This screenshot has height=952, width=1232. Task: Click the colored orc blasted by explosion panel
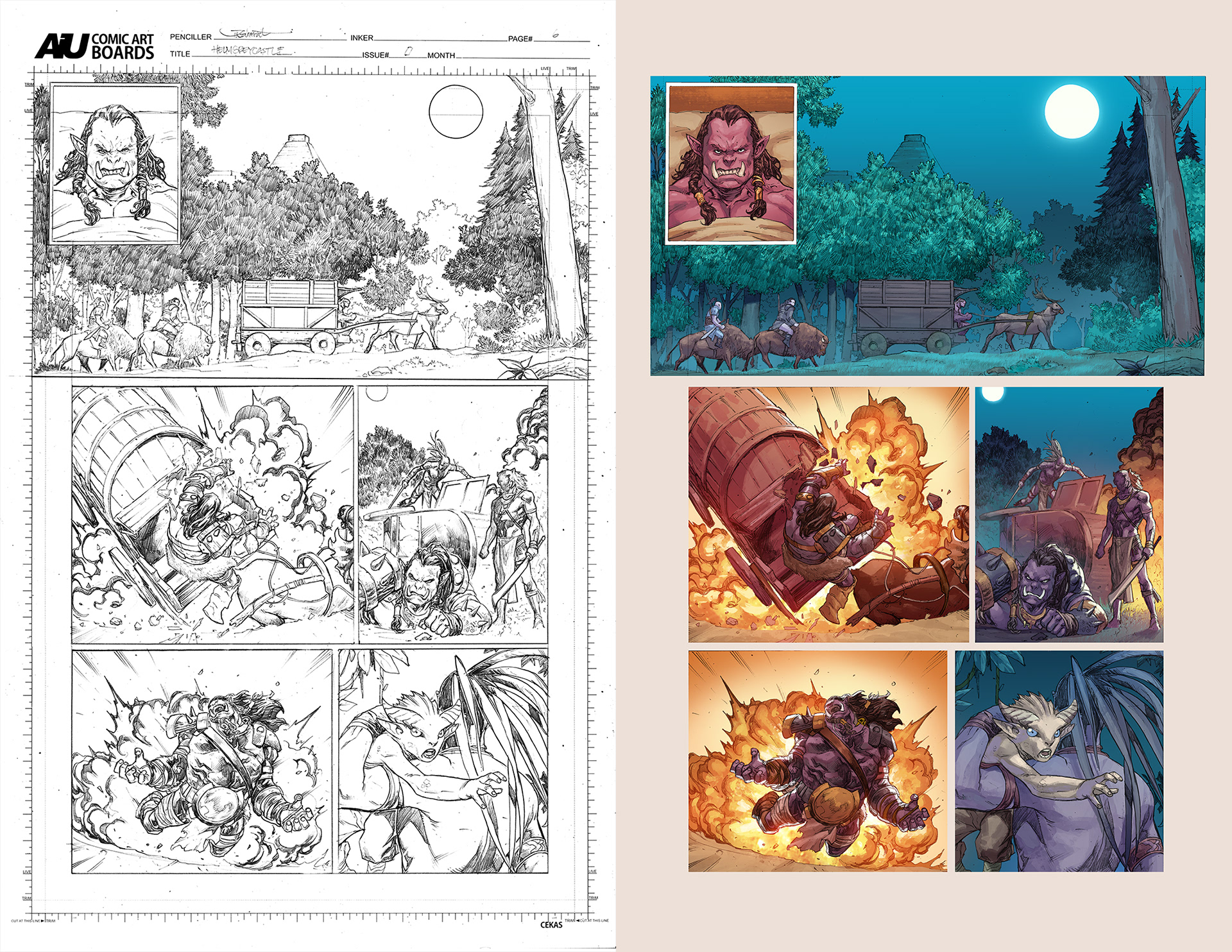click(817, 761)
